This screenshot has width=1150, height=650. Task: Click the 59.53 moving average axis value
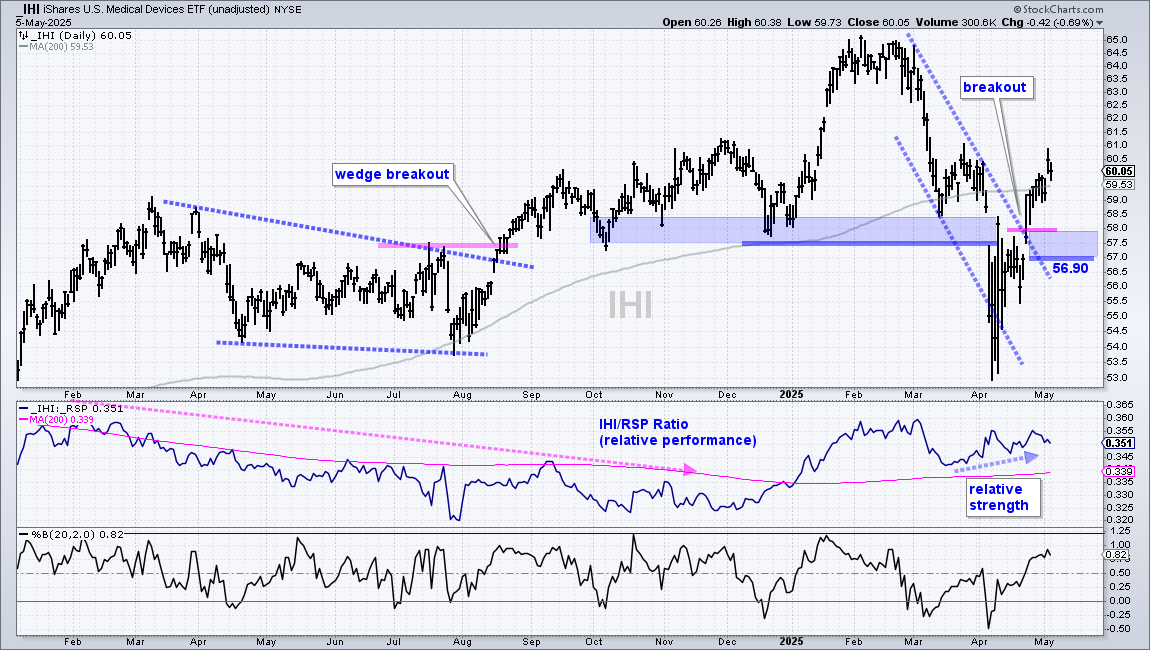(1118, 185)
